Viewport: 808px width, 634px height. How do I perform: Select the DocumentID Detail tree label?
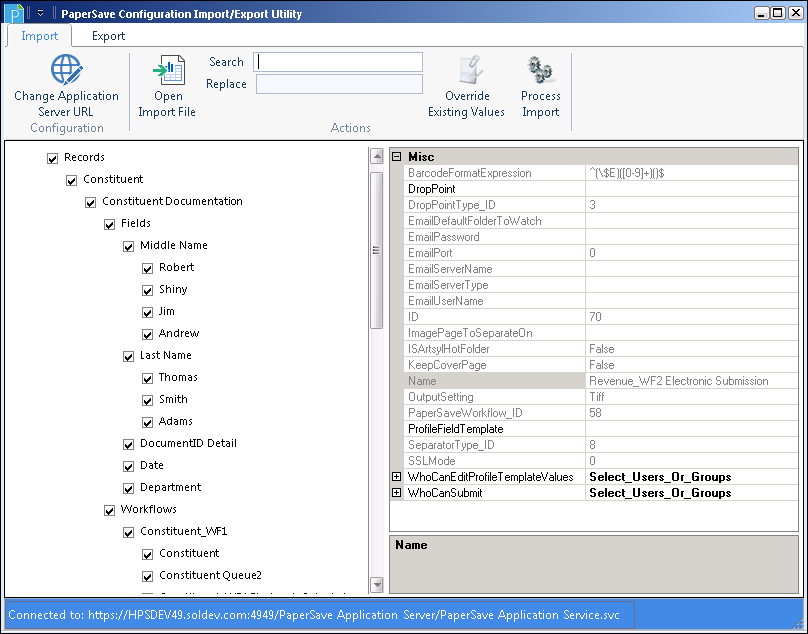188,443
